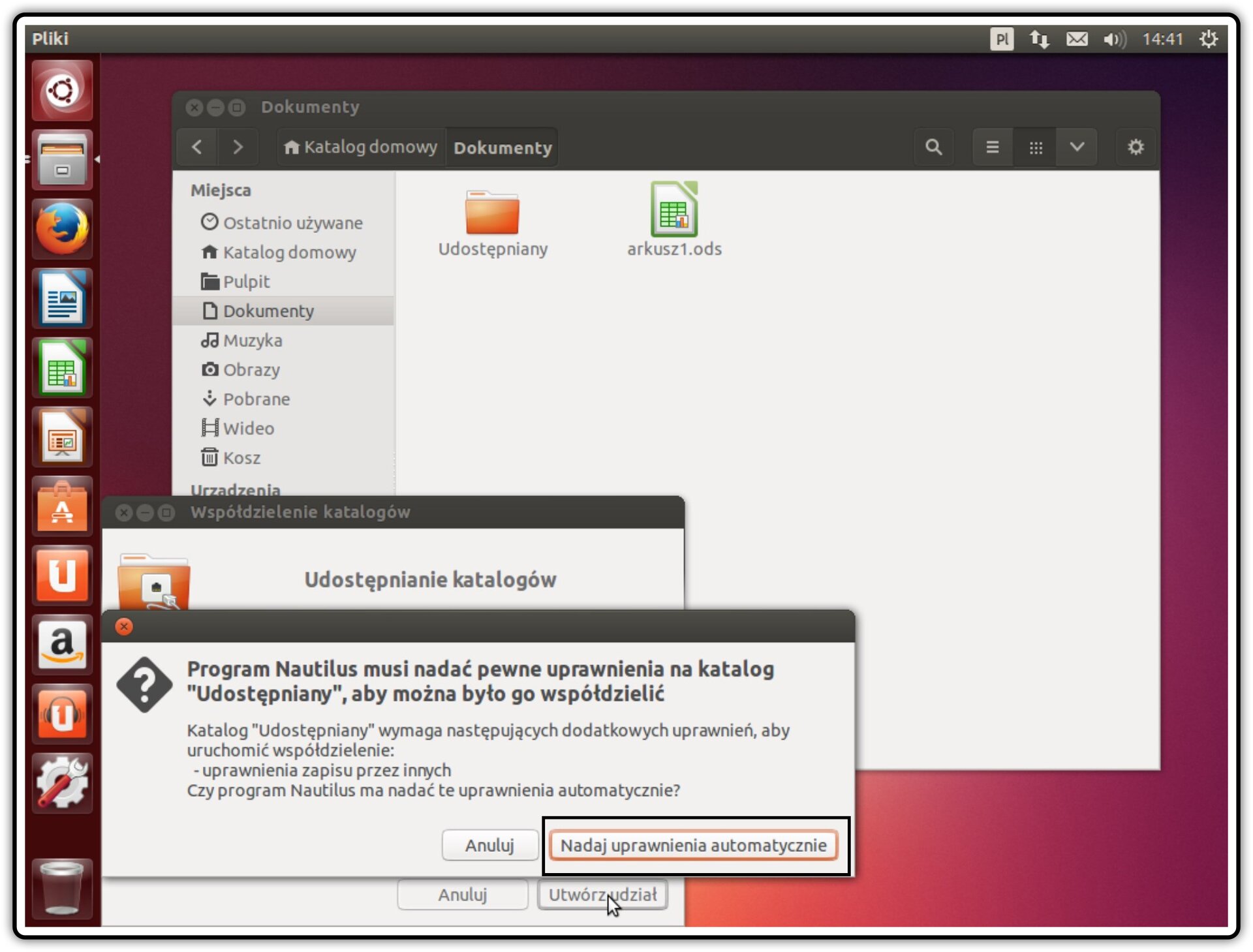Select Kosz in the sidebar
This screenshot has height=952, width=1253.
[x=283, y=458]
